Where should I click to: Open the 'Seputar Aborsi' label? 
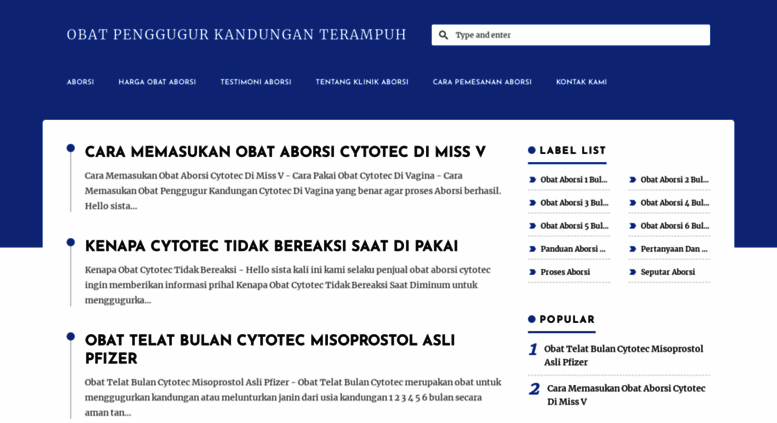tap(668, 272)
